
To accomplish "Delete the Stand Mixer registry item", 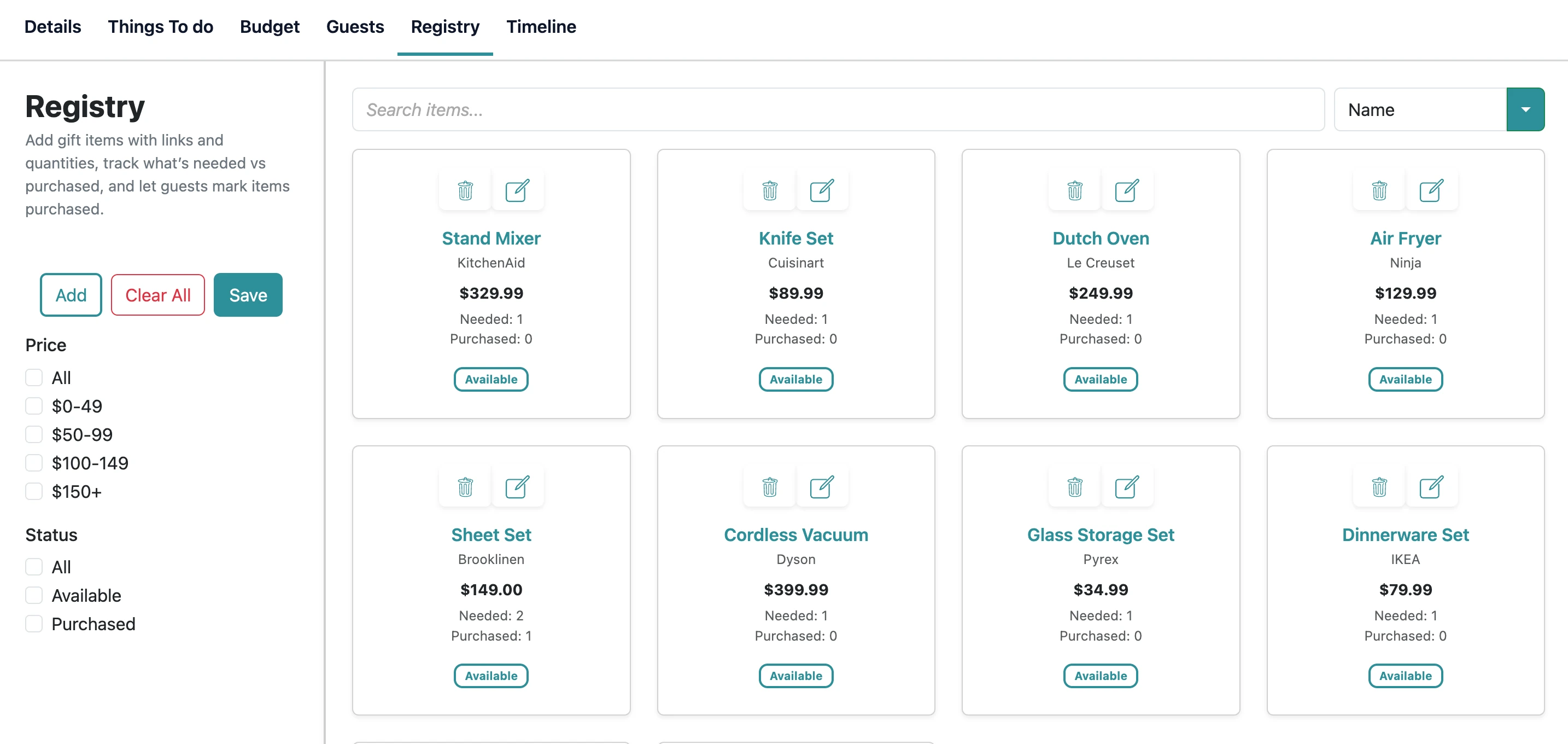I will tap(464, 190).
